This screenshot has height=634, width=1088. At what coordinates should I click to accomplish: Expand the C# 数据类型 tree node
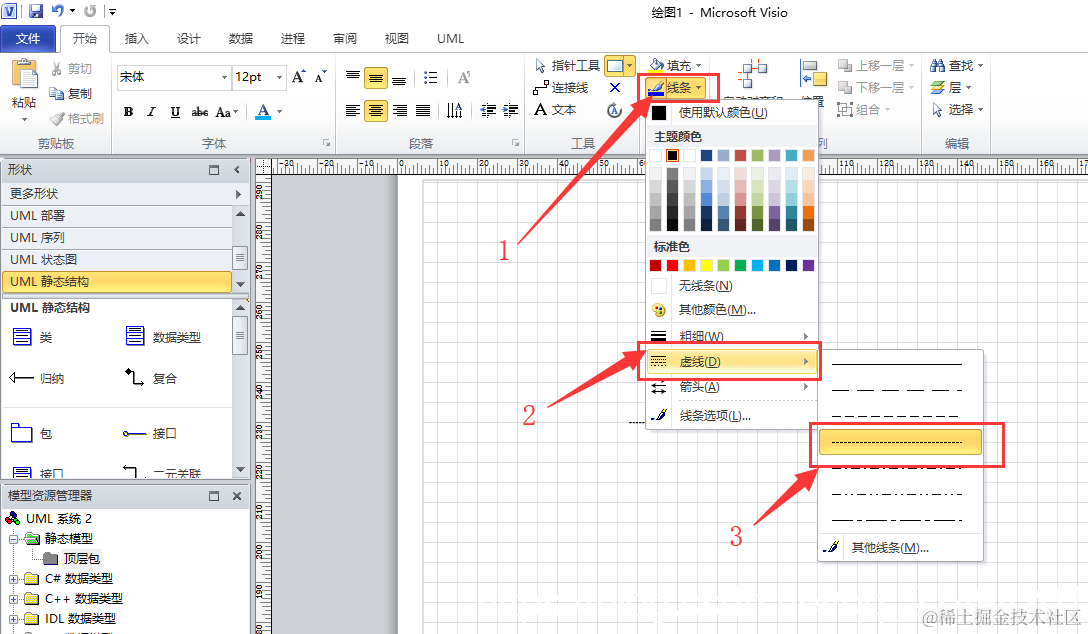pos(13,579)
